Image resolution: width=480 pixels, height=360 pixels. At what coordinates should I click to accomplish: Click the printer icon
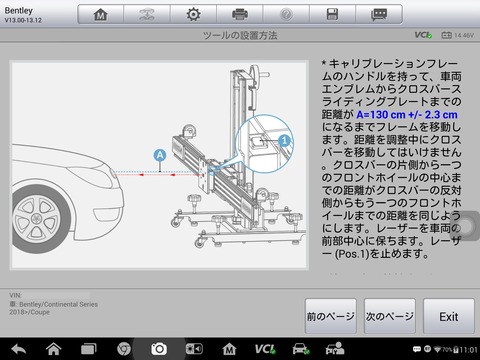(x=240, y=15)
